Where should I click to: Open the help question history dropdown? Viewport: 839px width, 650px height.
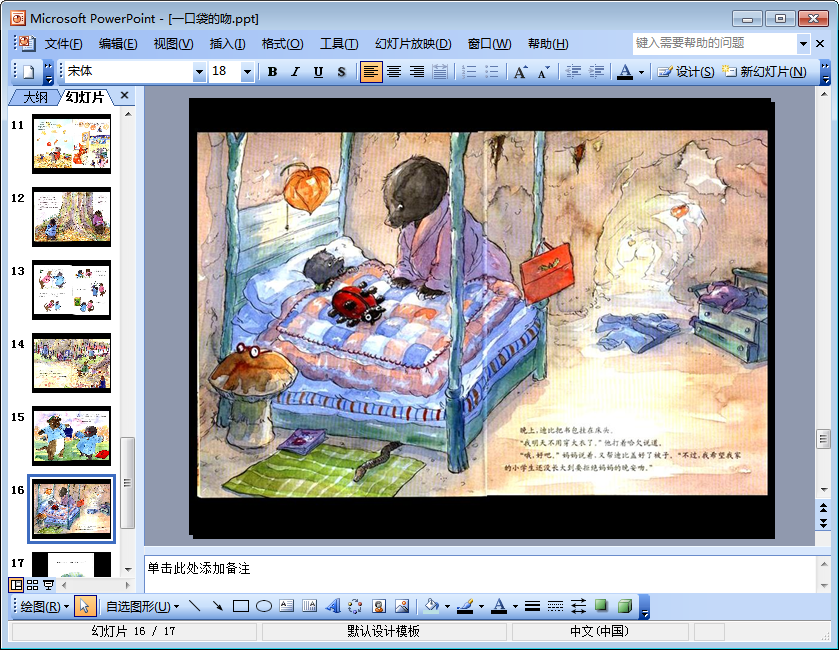click(x=803, y=43)
